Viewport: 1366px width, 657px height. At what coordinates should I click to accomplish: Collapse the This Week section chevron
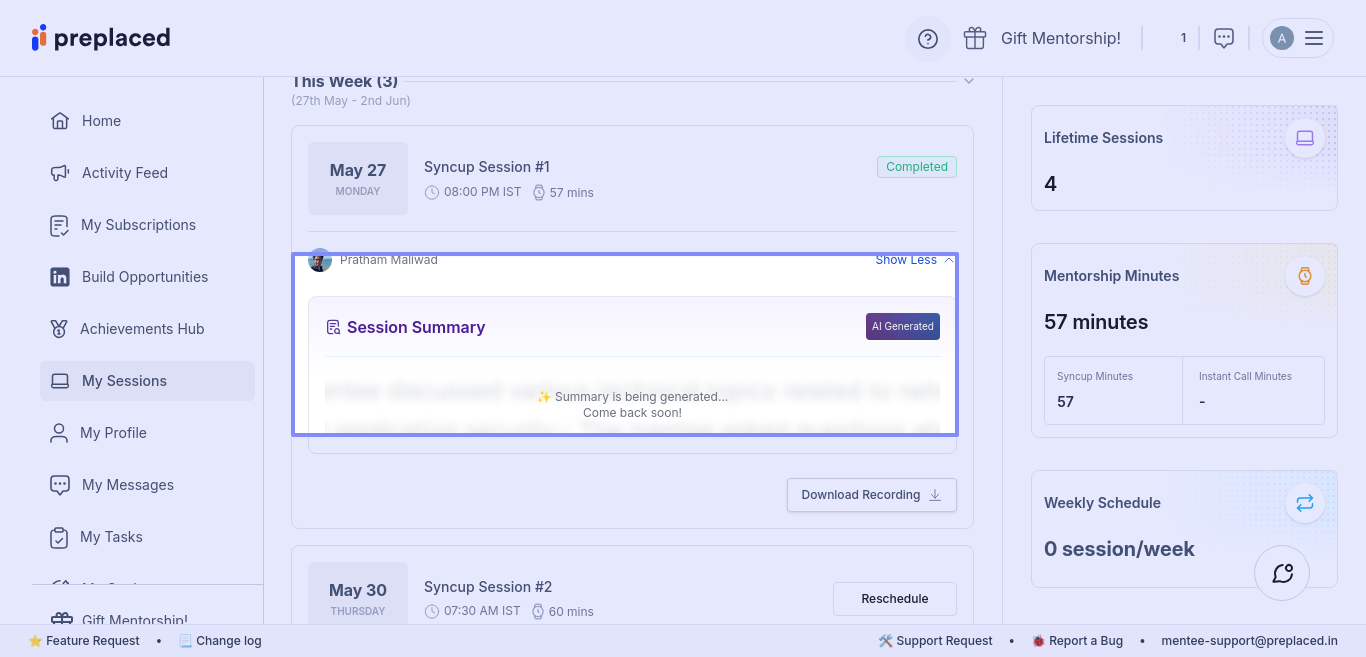click(969, 81)
